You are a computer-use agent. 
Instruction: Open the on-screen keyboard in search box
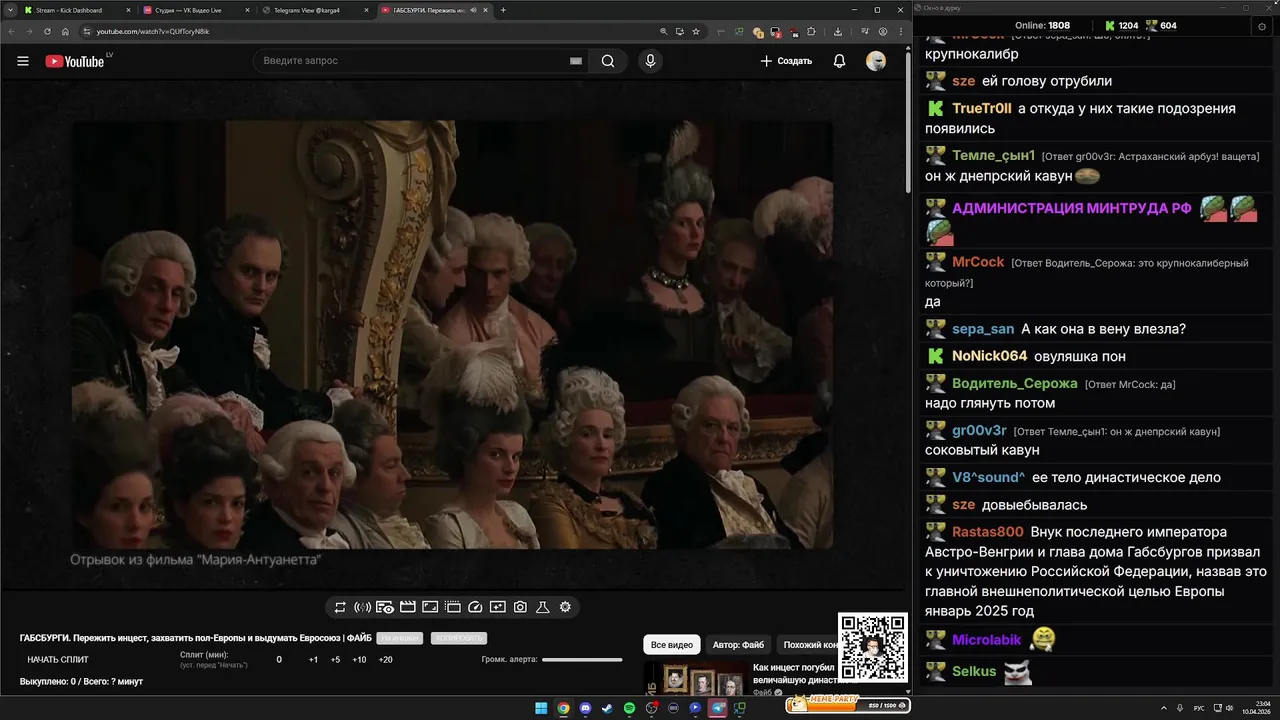click(x=576, y=61)
